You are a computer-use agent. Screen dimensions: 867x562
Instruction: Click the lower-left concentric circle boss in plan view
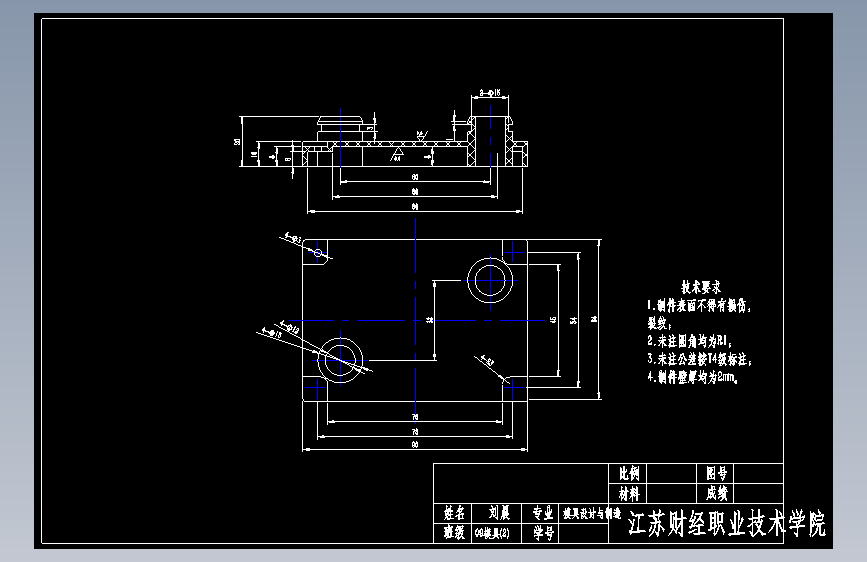[340, 360]
